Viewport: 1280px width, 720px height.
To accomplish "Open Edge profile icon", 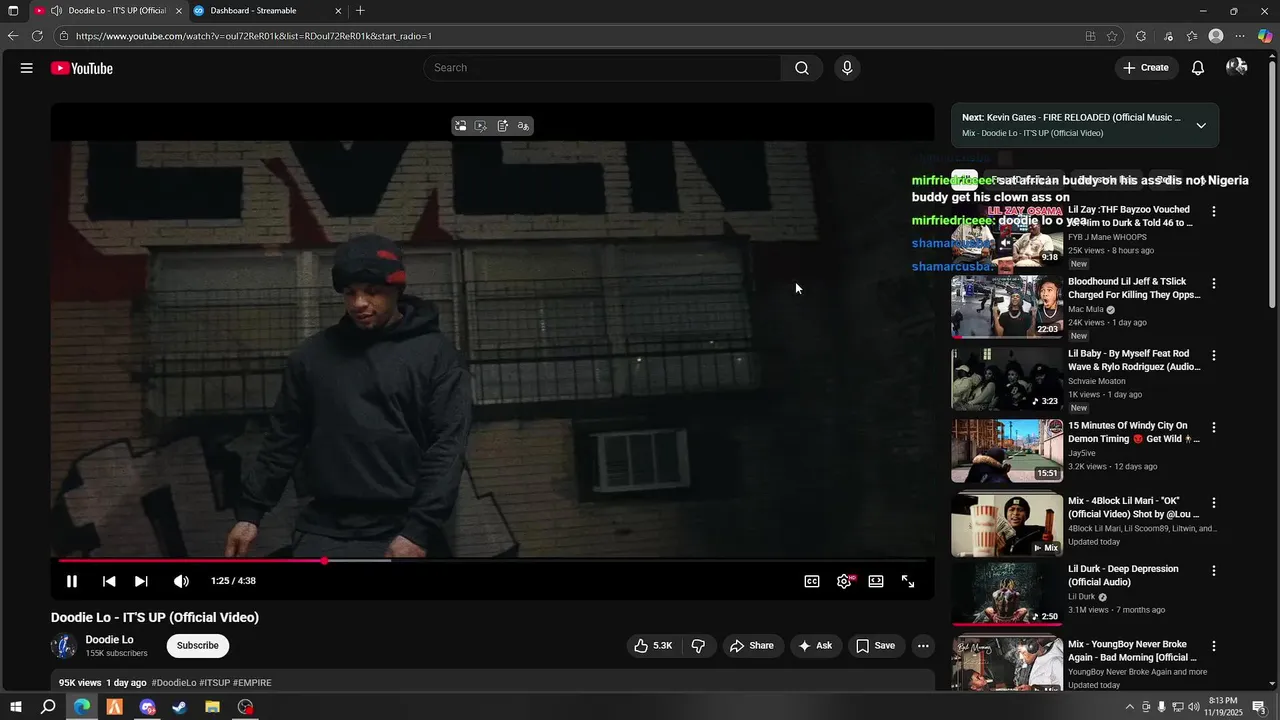I will tap(1216, 36).
